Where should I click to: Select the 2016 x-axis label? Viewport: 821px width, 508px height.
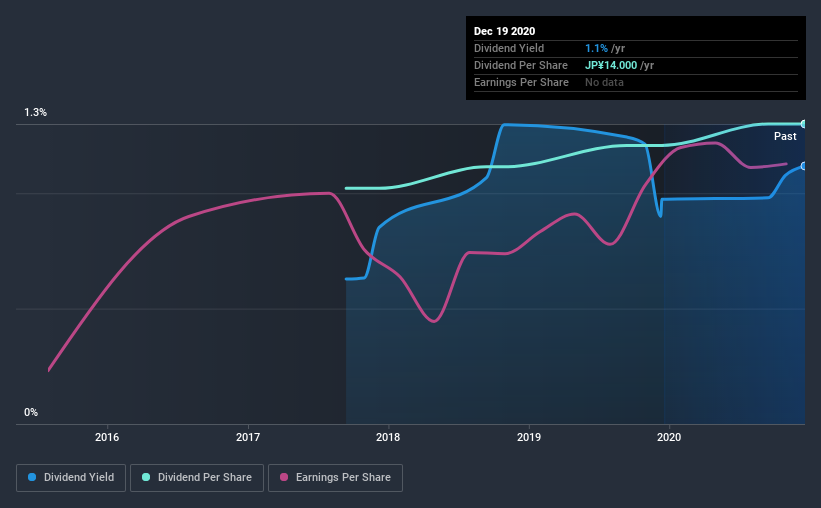pyautogui.click(x=107, y=437)
